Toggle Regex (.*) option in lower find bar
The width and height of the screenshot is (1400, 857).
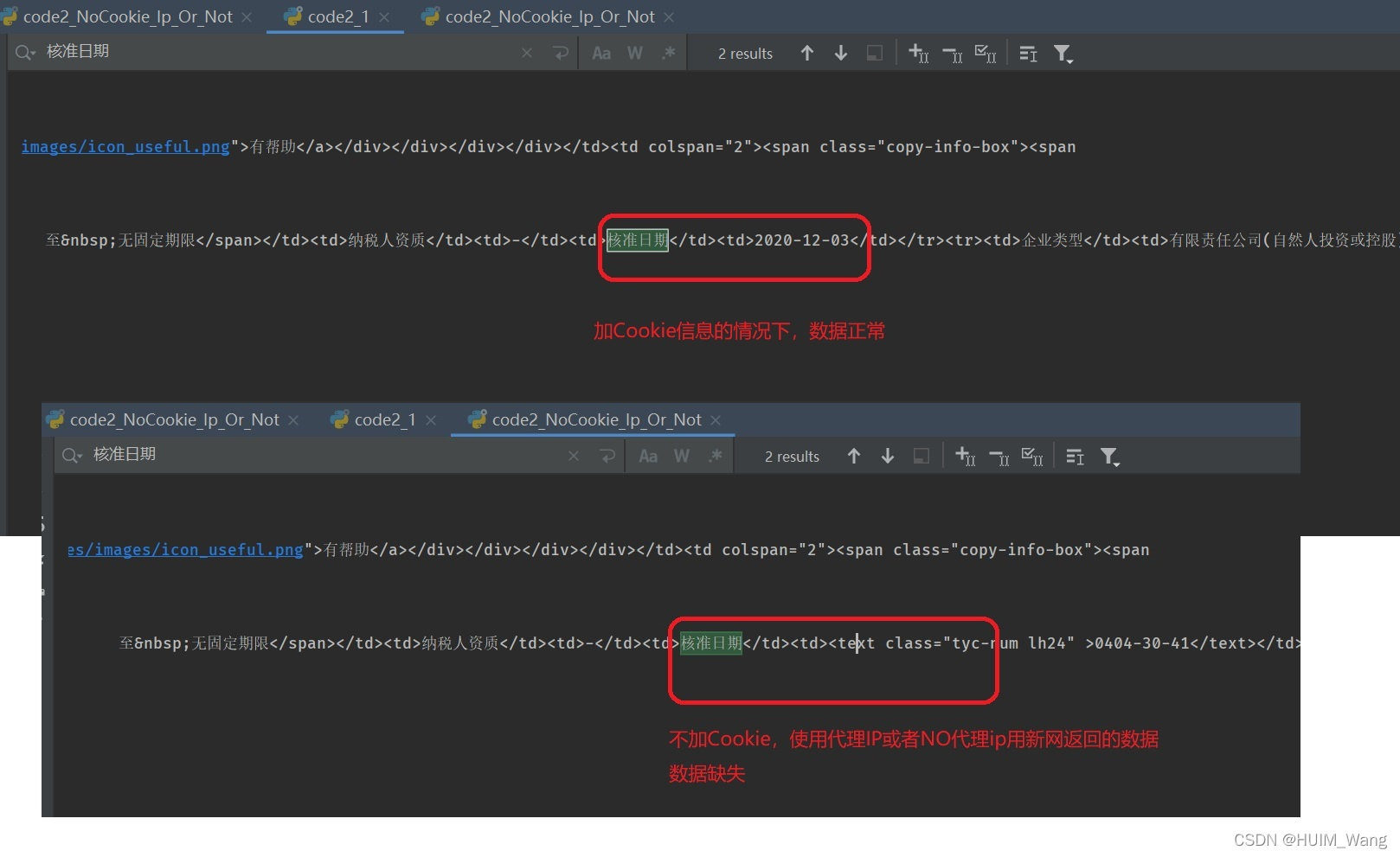(715, 456)
